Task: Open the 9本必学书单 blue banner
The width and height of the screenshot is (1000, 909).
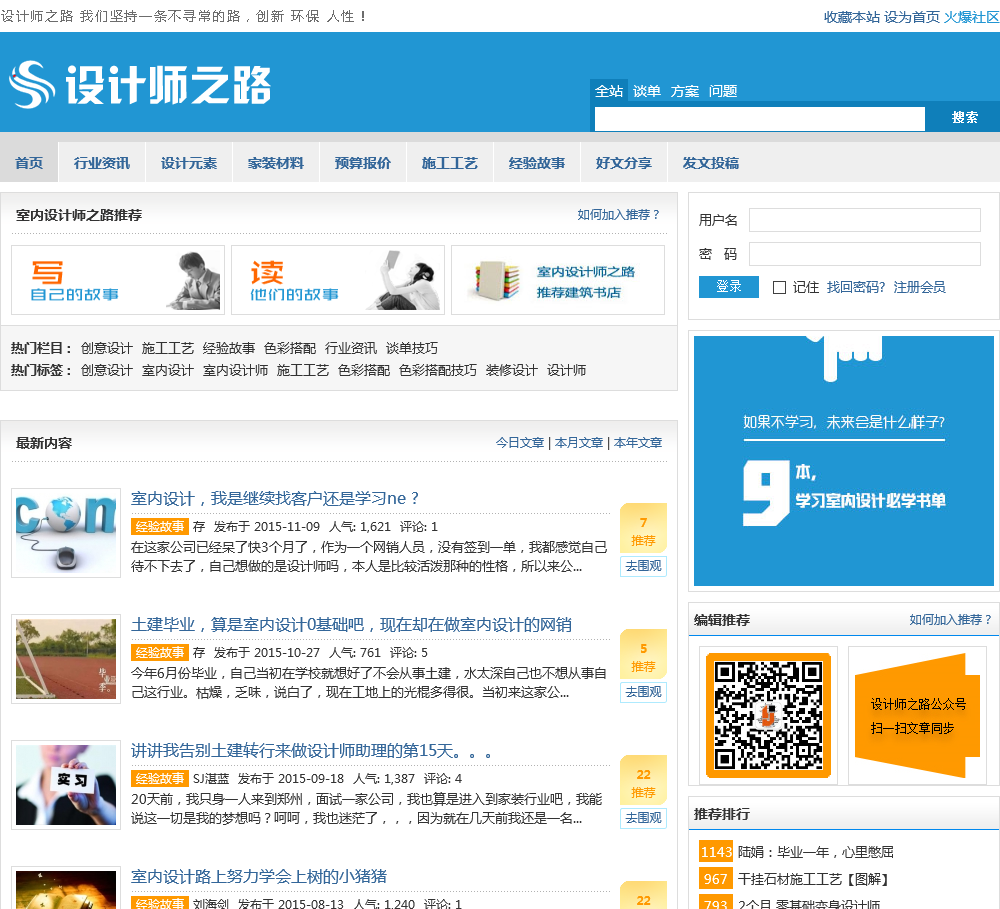Action: [x=844, y=460]
